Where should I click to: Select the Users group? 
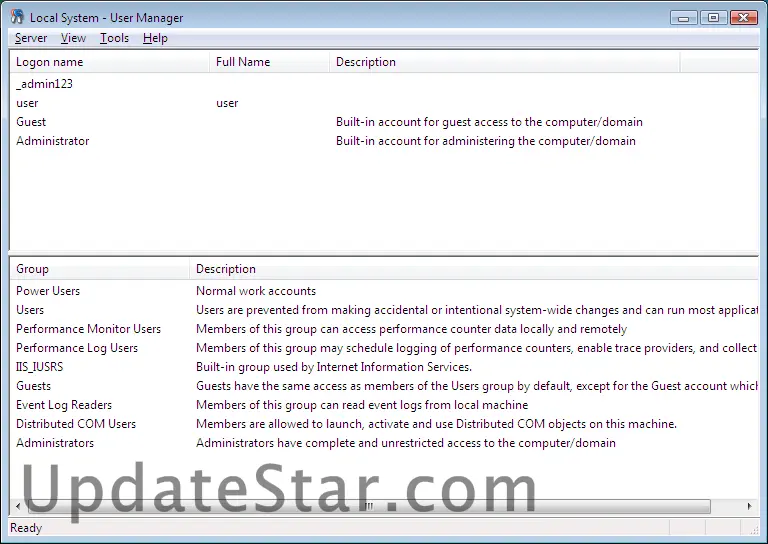point(30,310)
